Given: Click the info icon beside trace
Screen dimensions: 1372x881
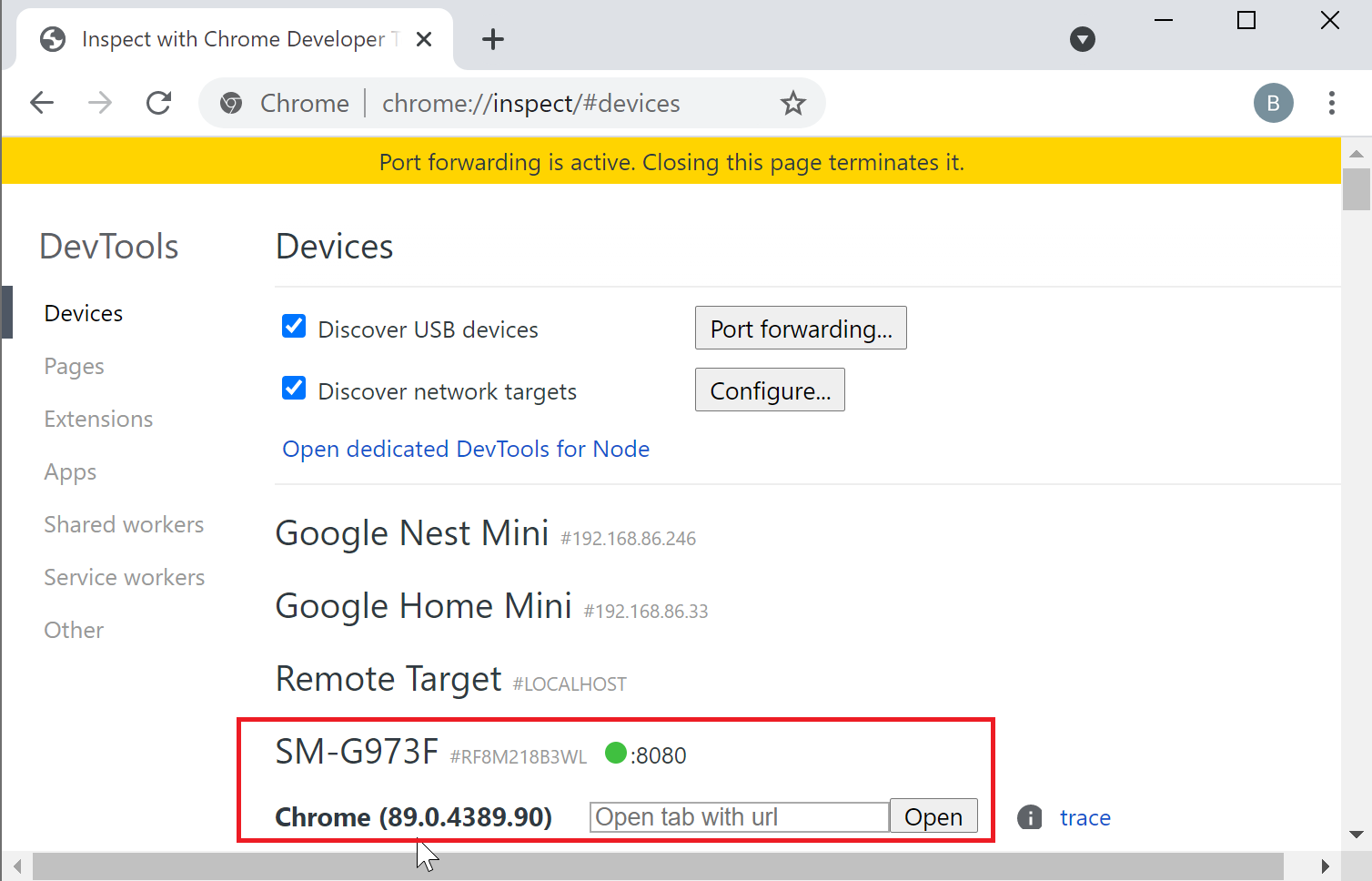Looking at the screenshot, I should point(1029,817).
